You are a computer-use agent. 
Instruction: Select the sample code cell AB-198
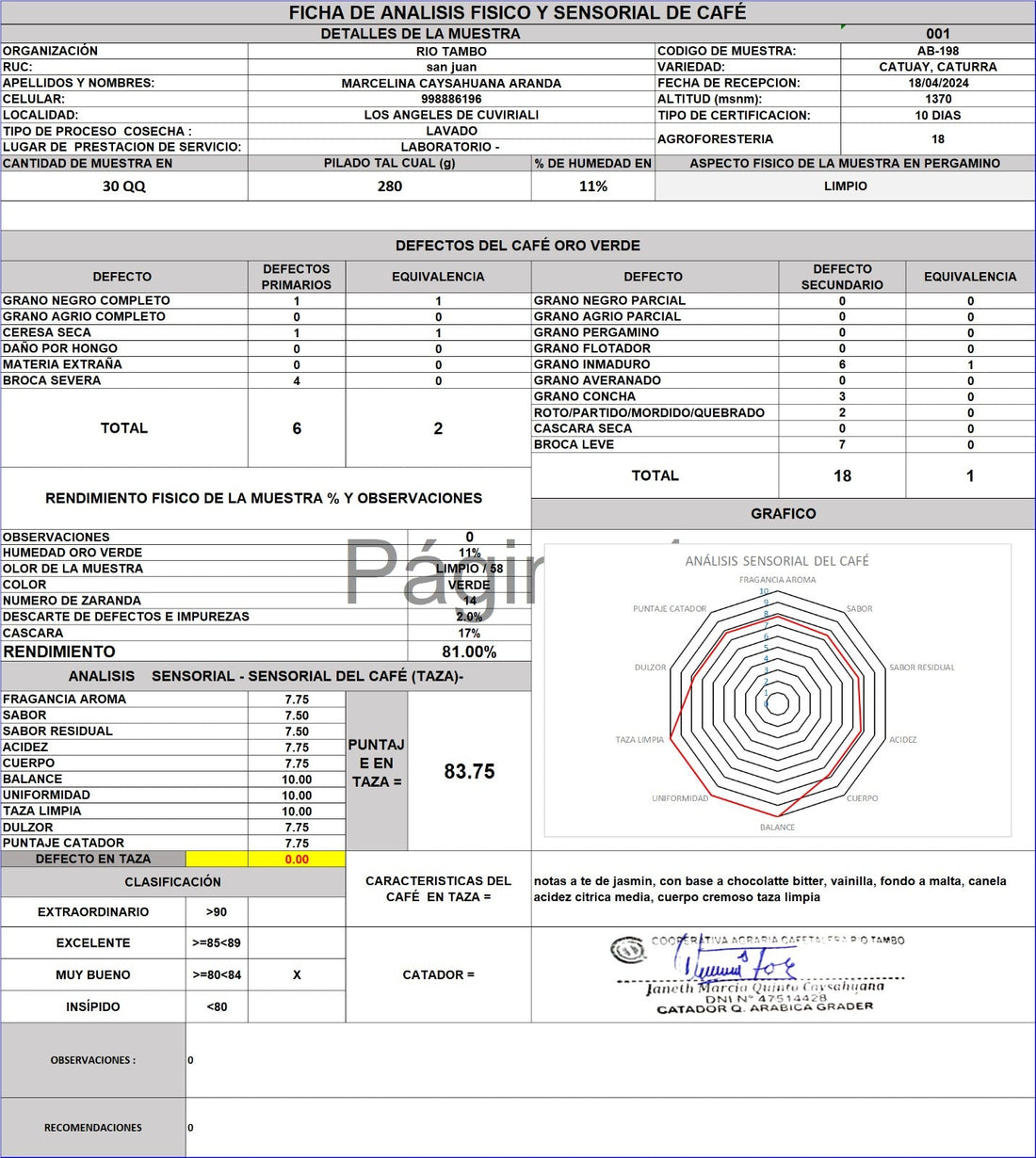pos(937,51)
